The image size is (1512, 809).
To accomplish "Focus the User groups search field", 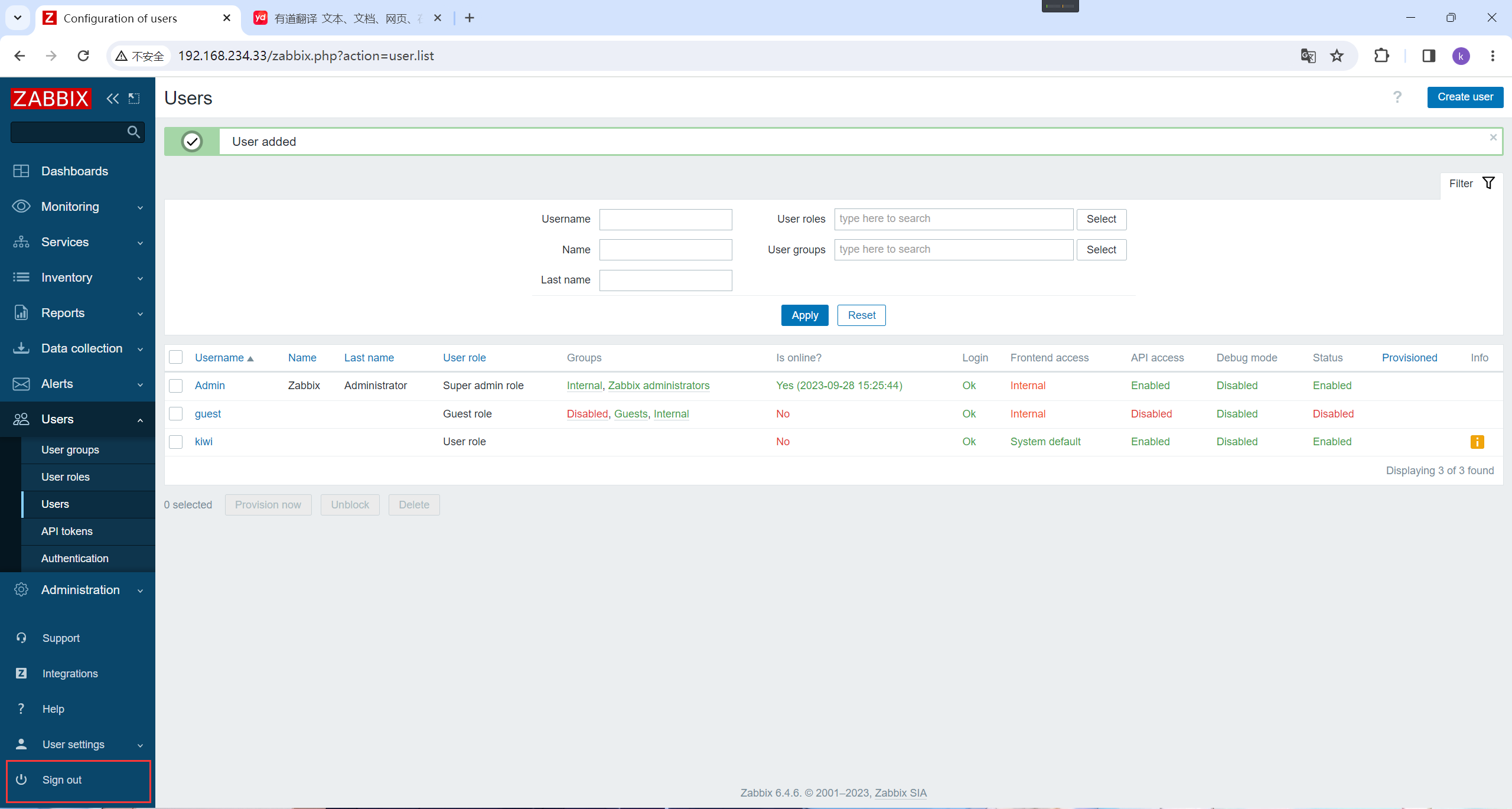I will [953, 250].
